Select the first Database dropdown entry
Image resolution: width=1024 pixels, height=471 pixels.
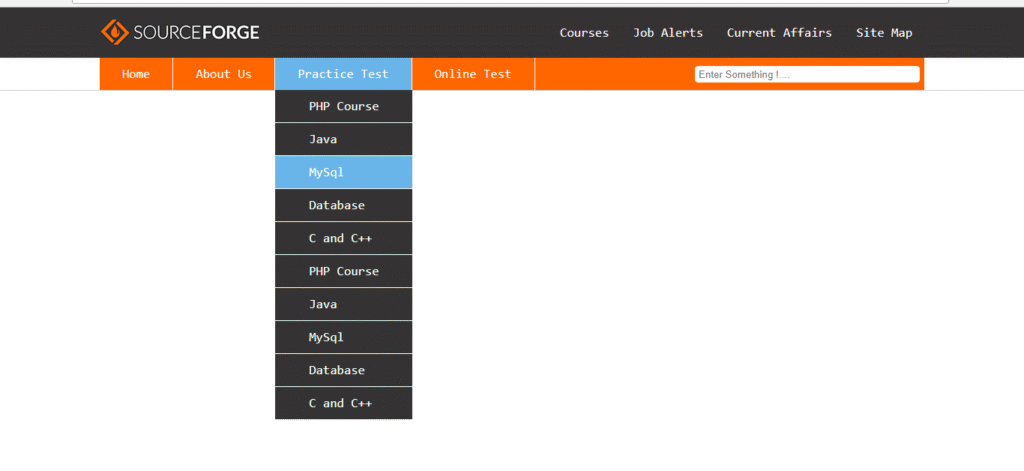click(343, 205)
